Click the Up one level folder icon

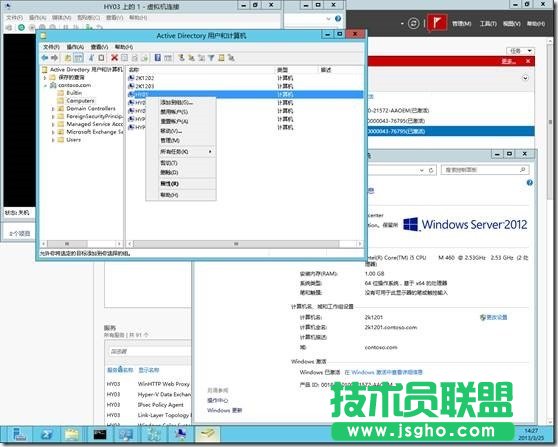68,58
